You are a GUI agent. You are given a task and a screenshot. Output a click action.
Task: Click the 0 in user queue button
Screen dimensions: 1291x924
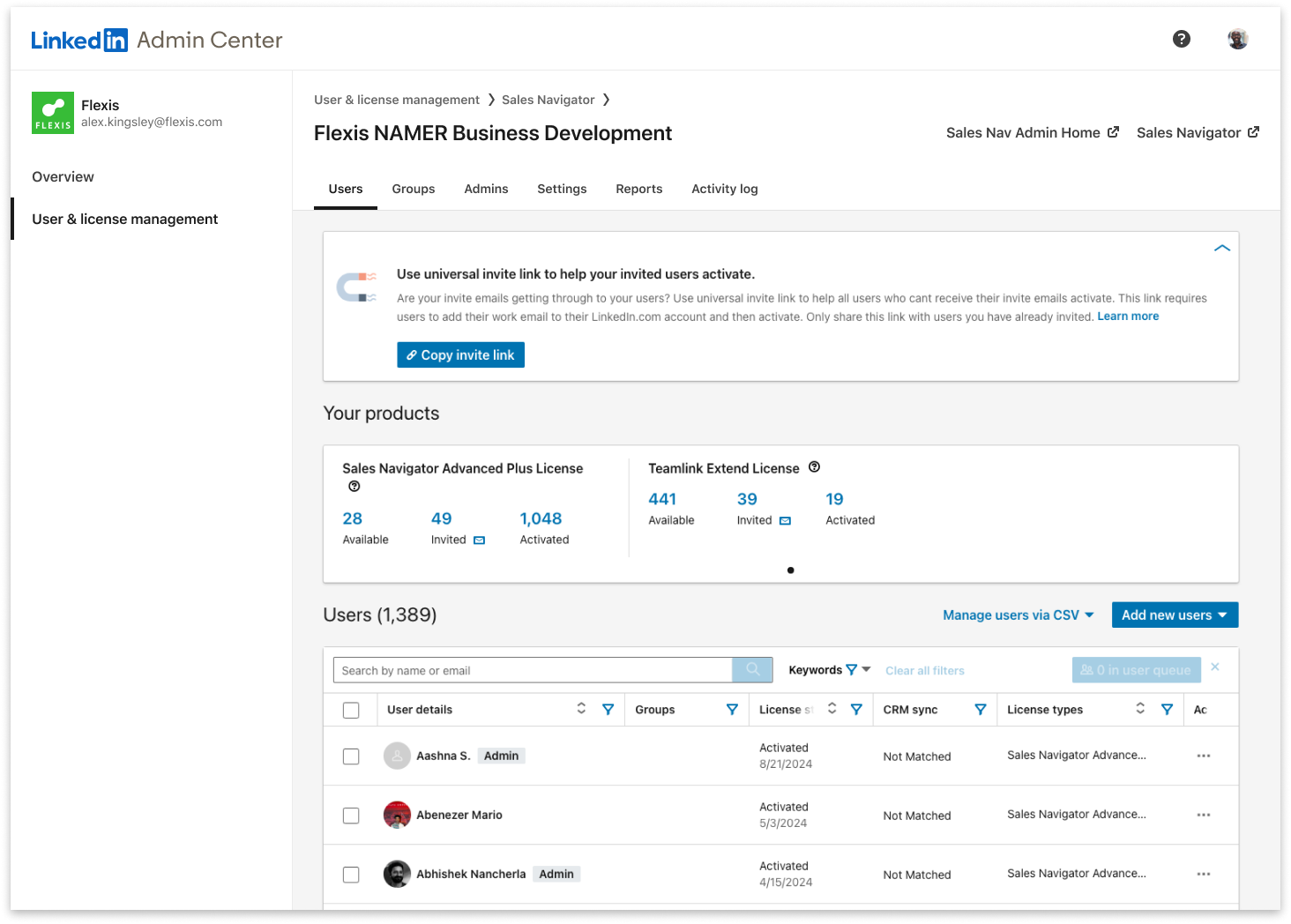pyautogui.click(x=1137, y=670)
